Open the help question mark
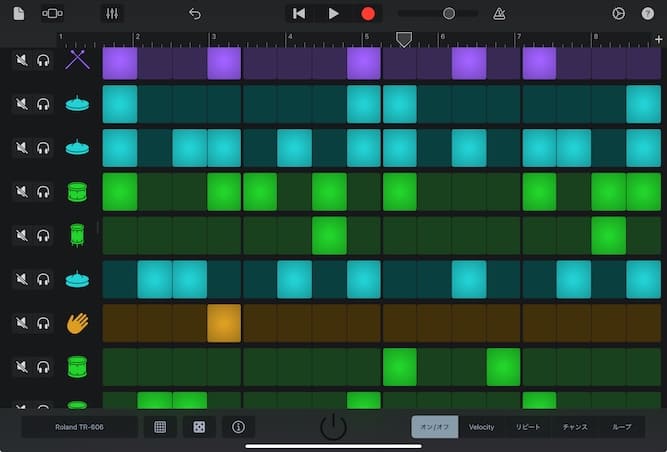This screenshot has height=452, width=667. [648, 14]
